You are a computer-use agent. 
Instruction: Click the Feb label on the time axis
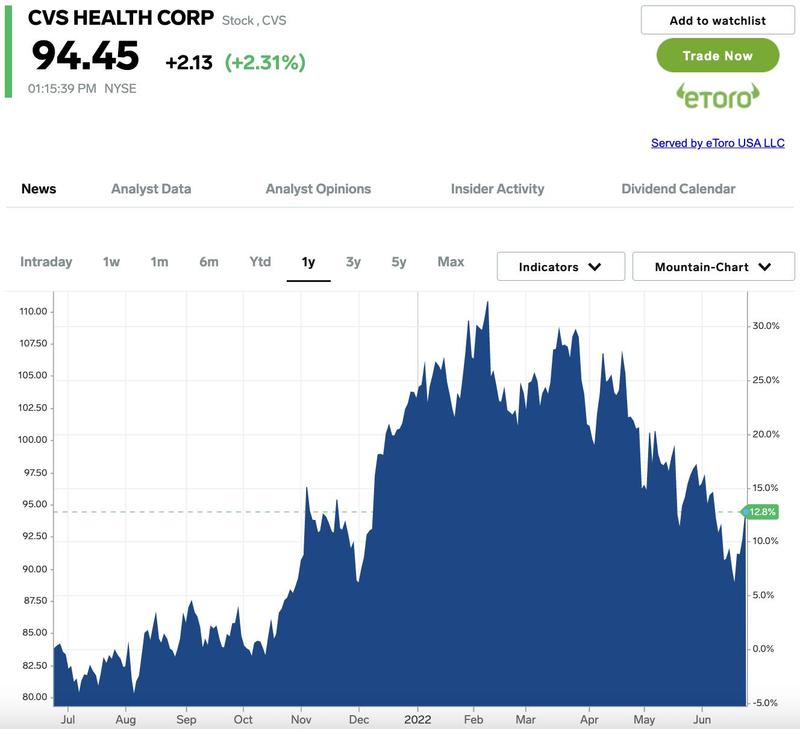473,719
